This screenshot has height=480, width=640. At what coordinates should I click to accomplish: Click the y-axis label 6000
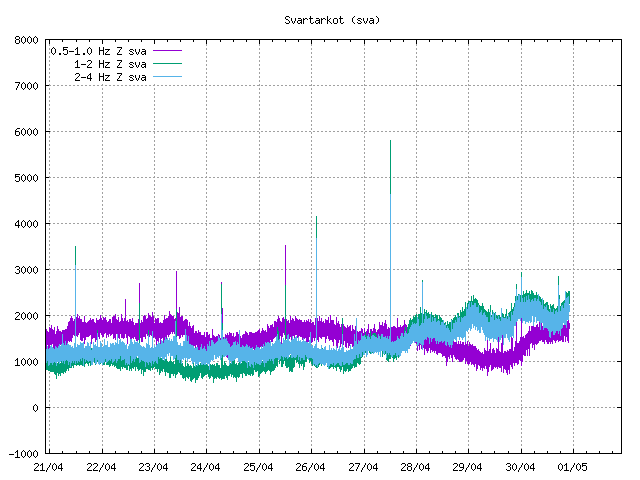26,132
